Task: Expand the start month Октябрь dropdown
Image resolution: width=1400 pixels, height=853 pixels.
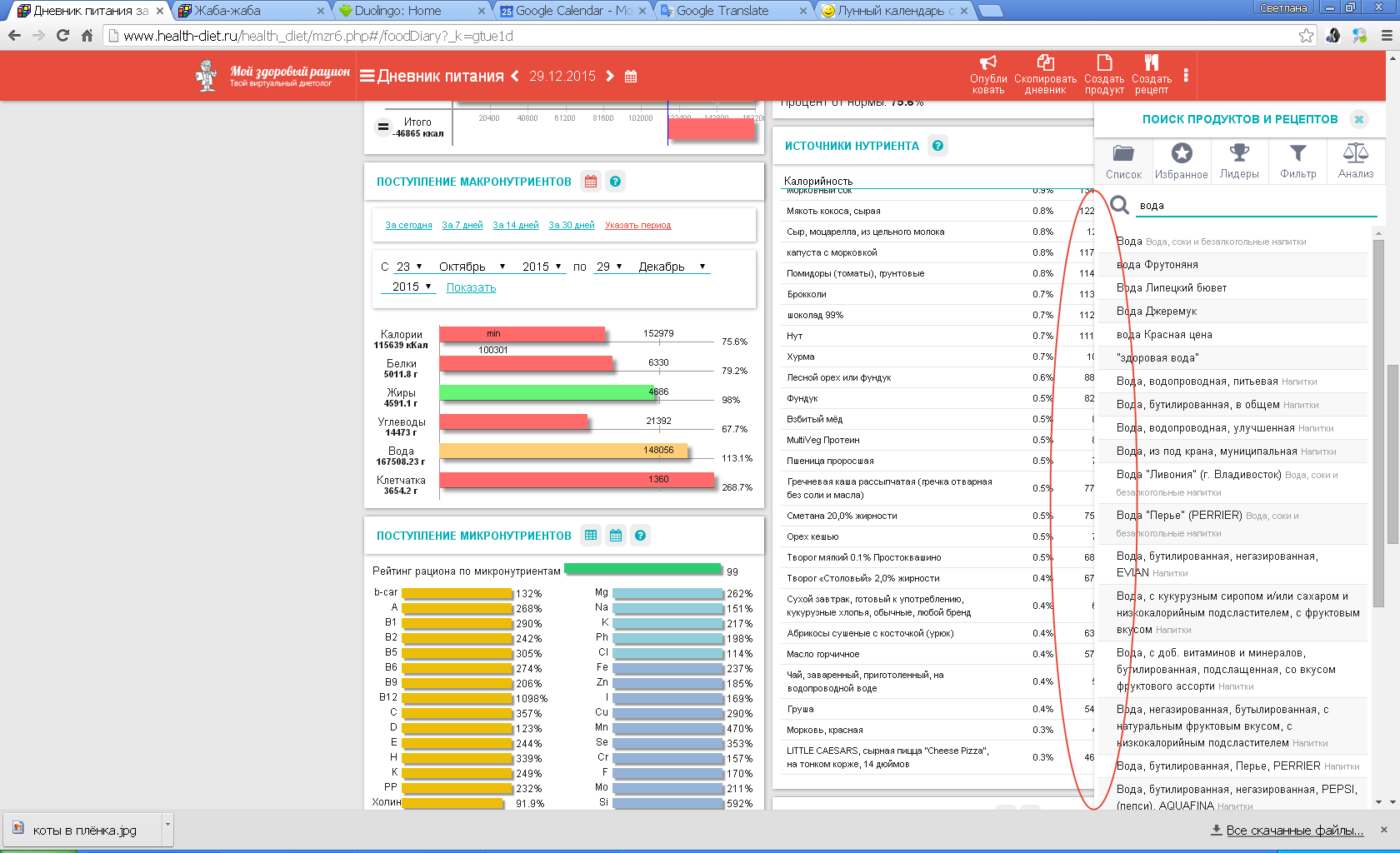Action: coord(472,267)
